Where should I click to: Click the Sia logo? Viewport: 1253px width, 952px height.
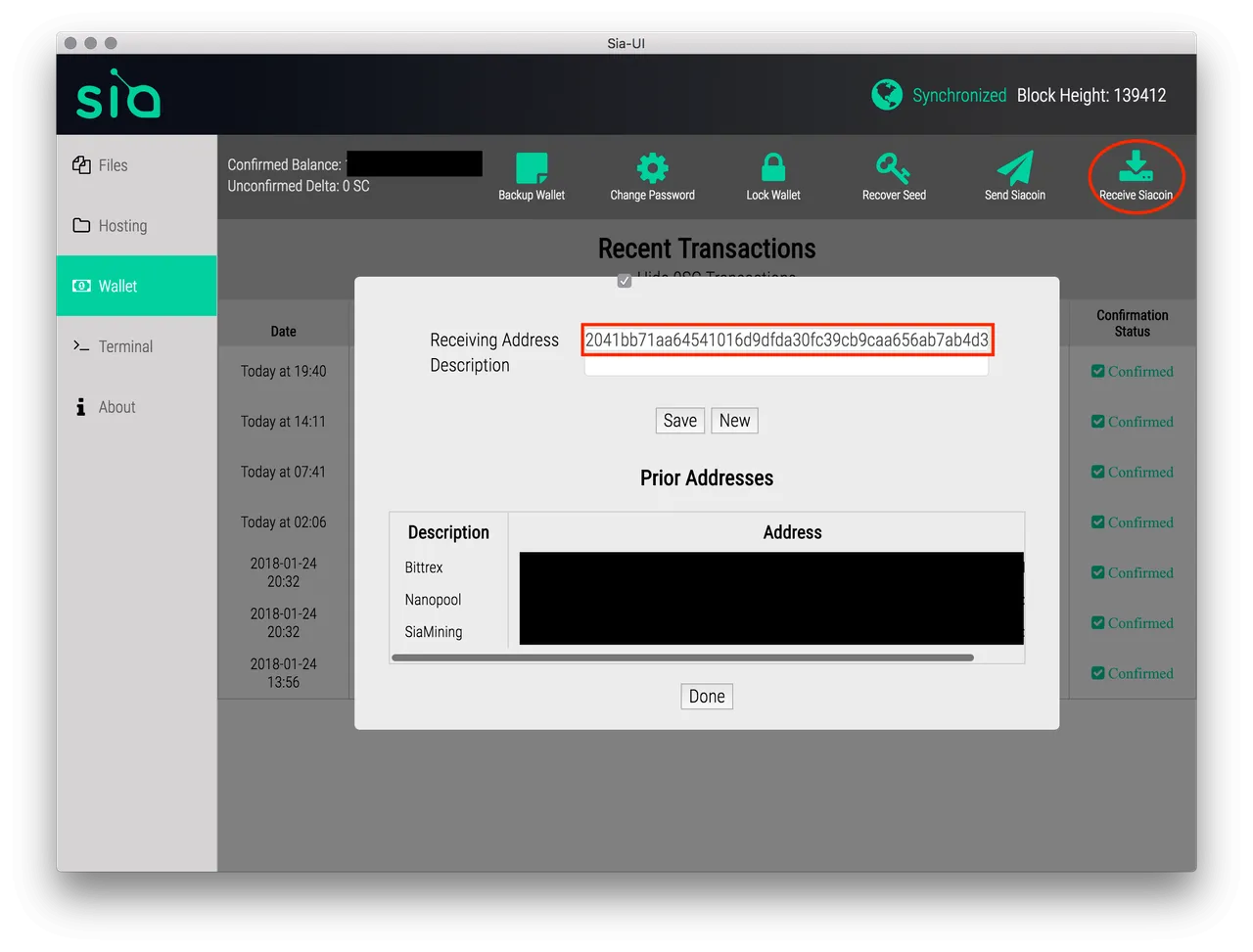(x=118, y=94)
